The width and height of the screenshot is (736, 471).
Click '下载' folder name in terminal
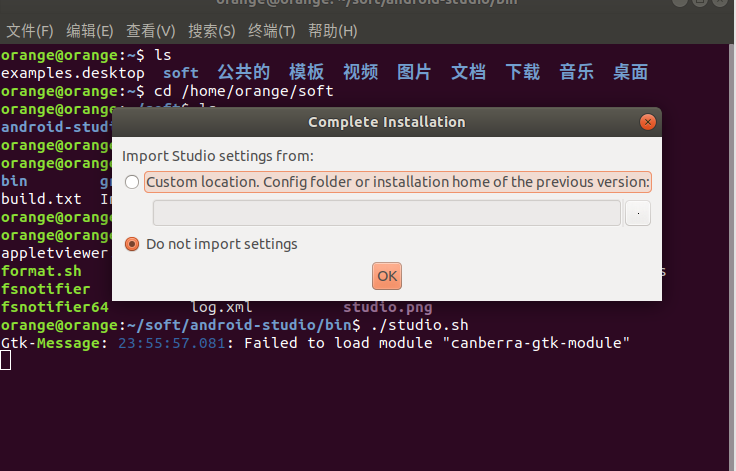pos(522,72)
